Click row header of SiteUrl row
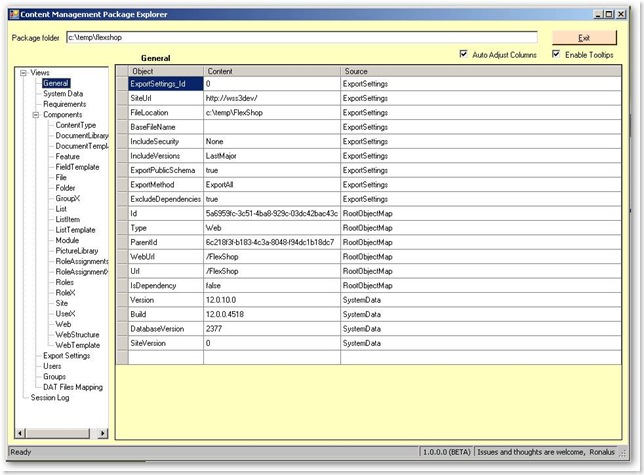The width and height of the screenshot is (644, 475). point(122,98)
